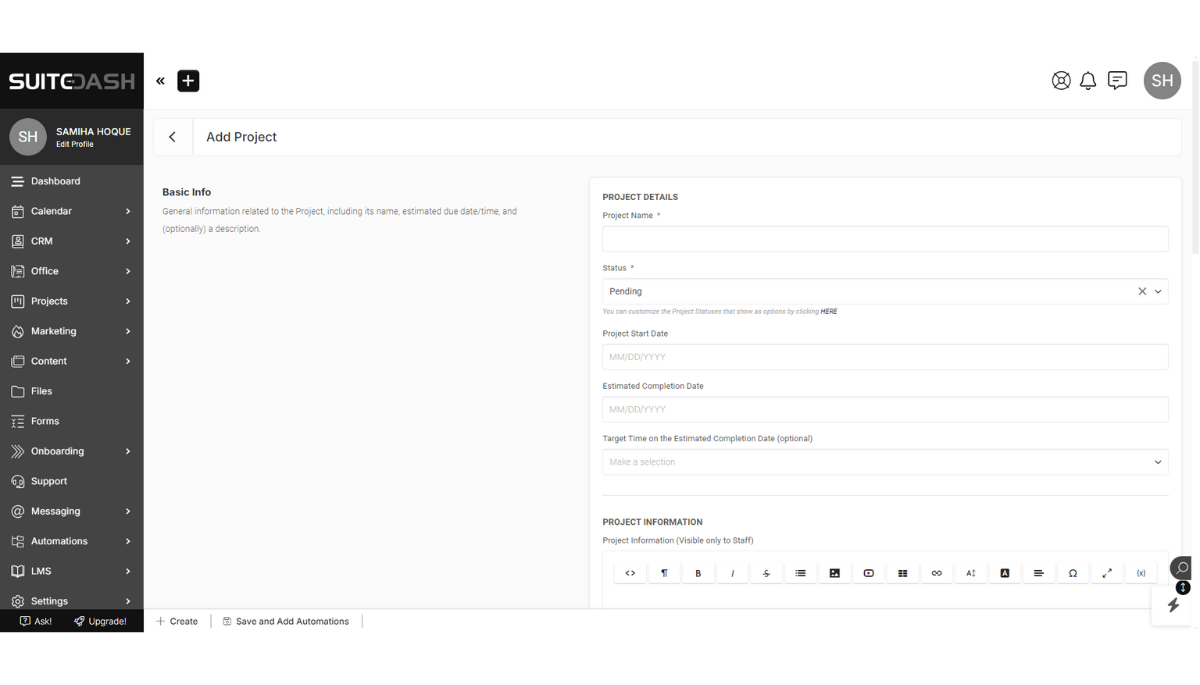Expand the CRM sidebar menu
1200x685 pixels.
71,241
